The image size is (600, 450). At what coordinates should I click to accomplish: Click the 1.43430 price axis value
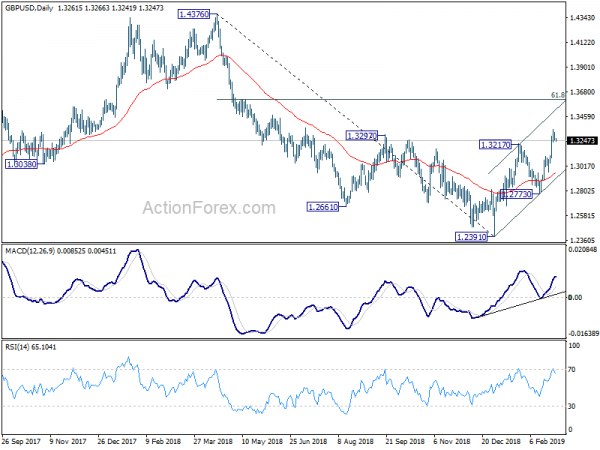click(582, 18)
